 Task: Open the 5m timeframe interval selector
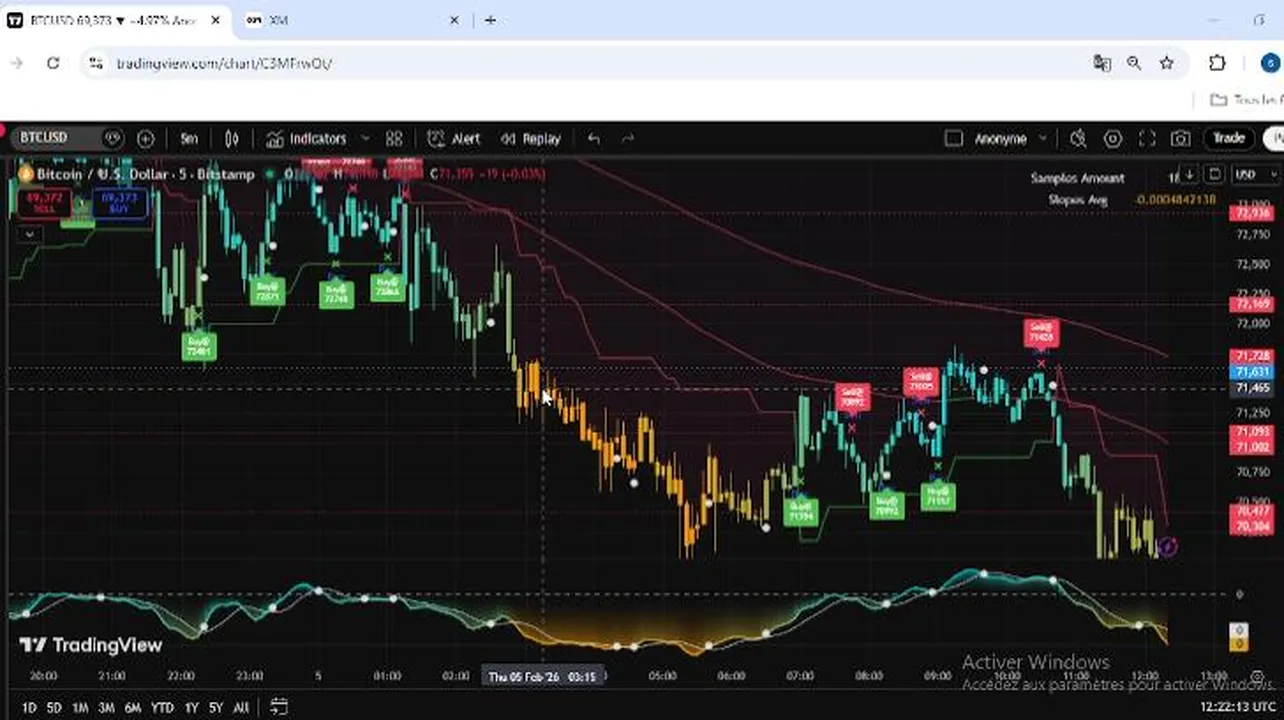coord(189,138)
